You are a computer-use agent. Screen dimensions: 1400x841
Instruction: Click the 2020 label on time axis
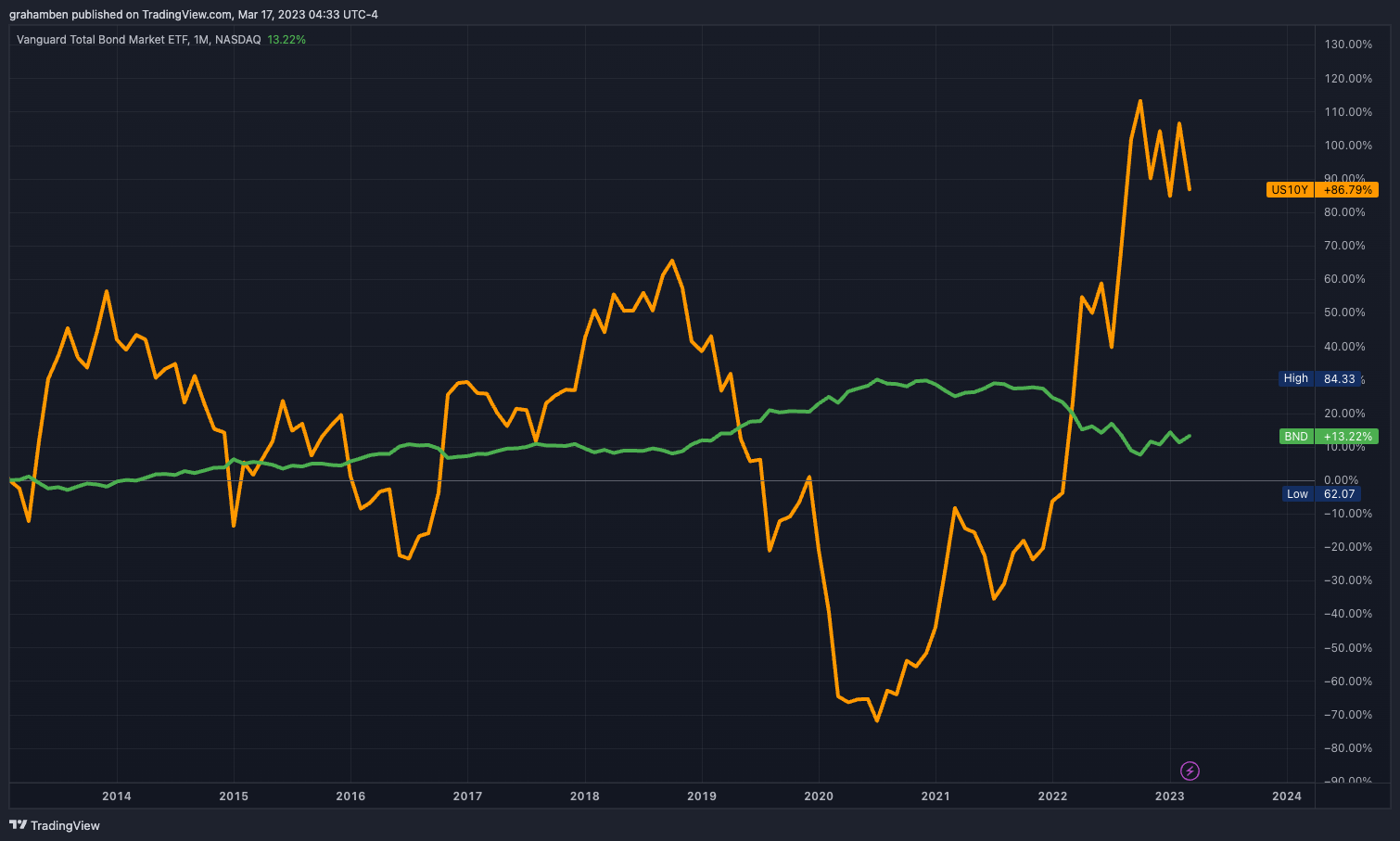[x=819, y=796]
